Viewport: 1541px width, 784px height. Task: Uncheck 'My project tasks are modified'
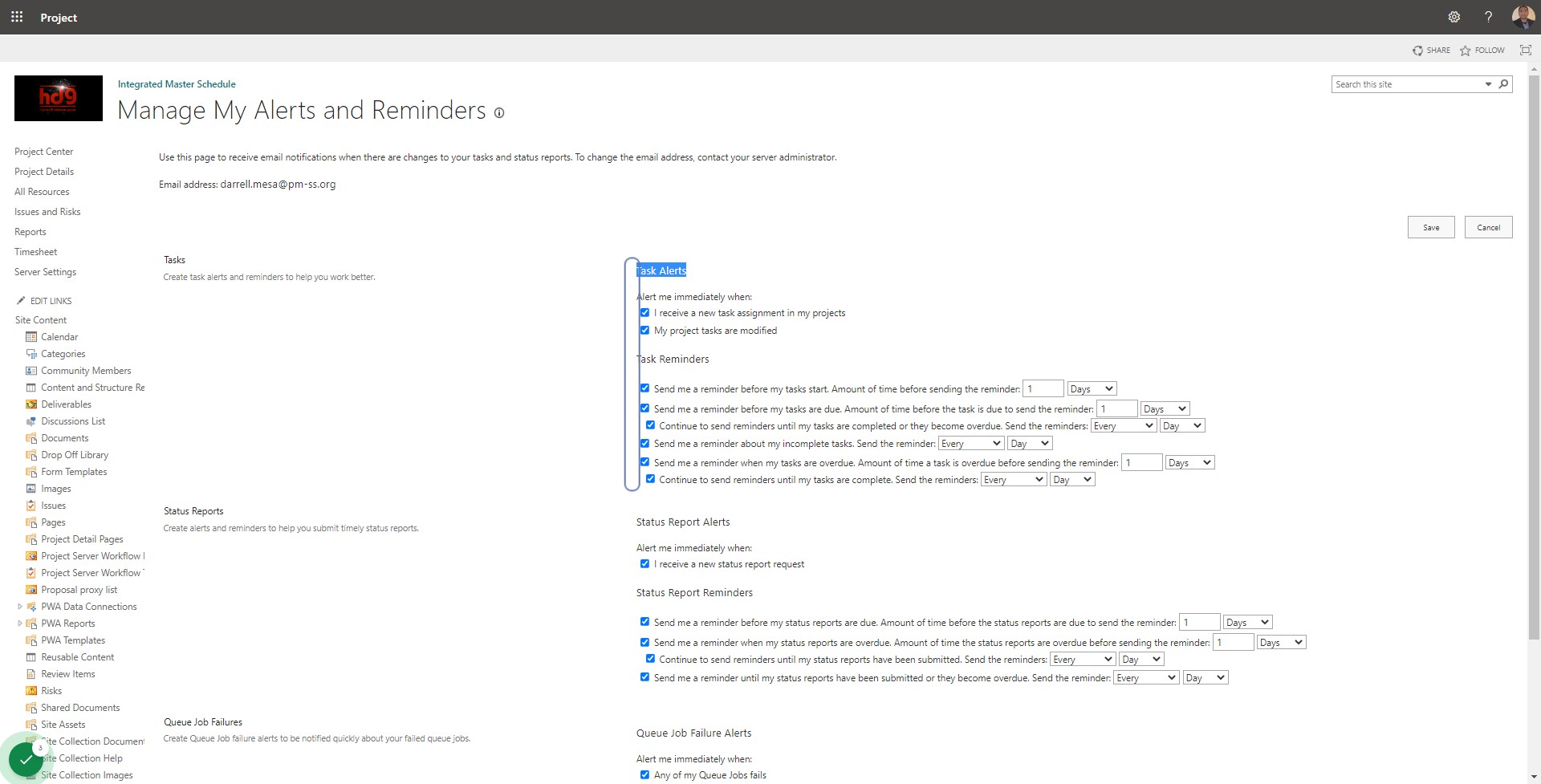tap(644, 330)
